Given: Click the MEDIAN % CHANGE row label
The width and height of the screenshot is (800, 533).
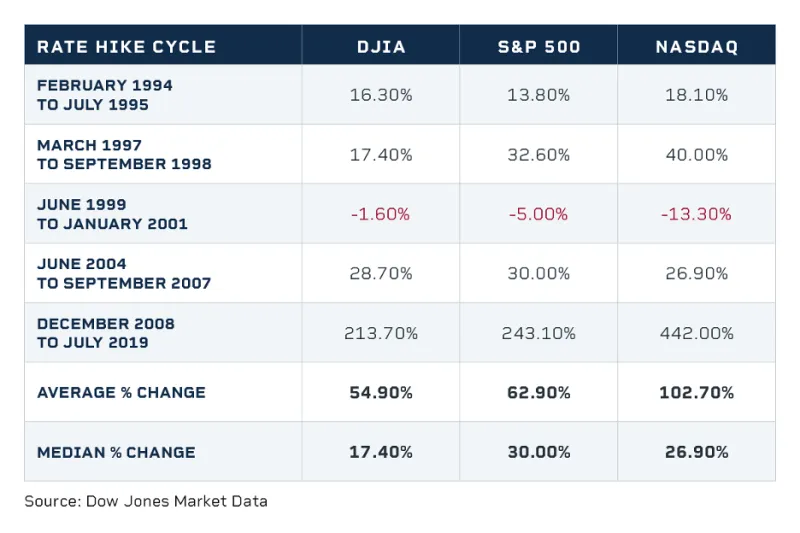Looking at the screenshot, I should (116, 452).
